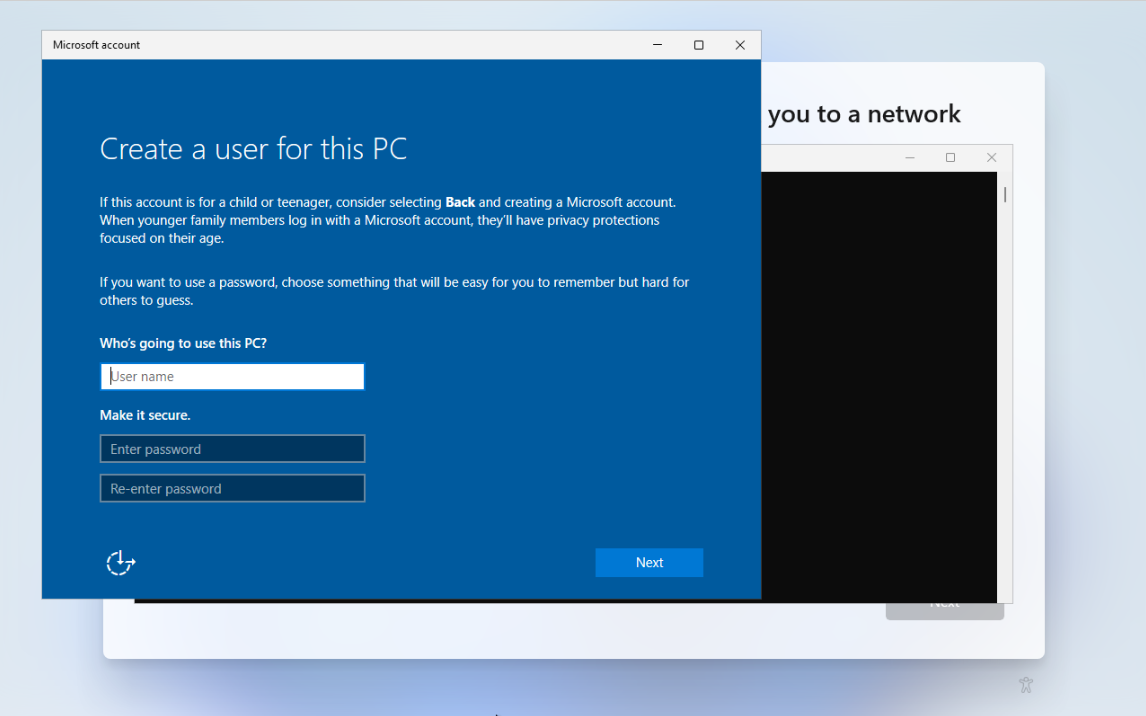Click the "you to a network" heading
The image size is (1146, 716).
[x=864, y=114]
